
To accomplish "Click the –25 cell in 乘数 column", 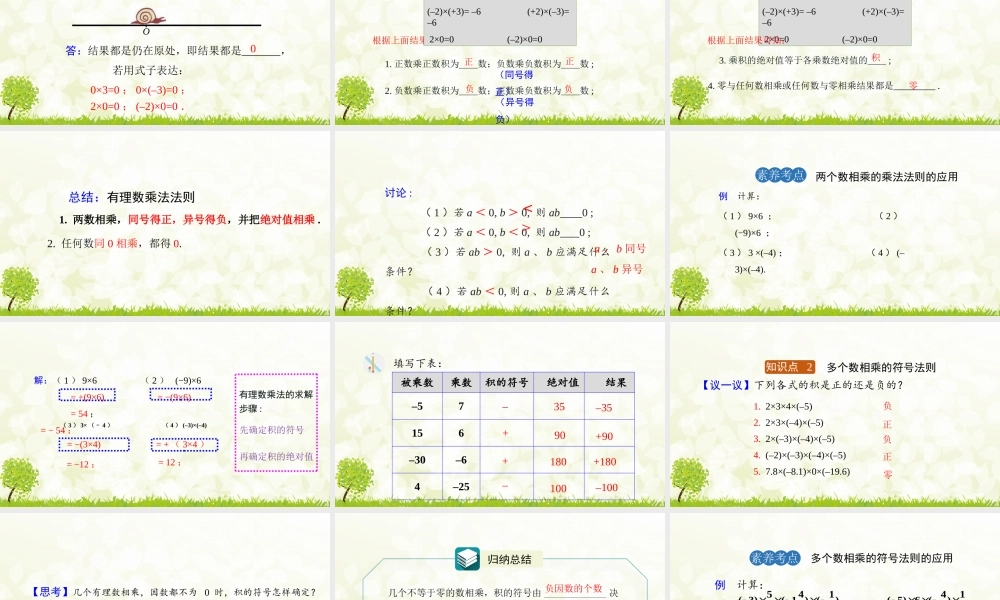I will click(x=461, y=487).
